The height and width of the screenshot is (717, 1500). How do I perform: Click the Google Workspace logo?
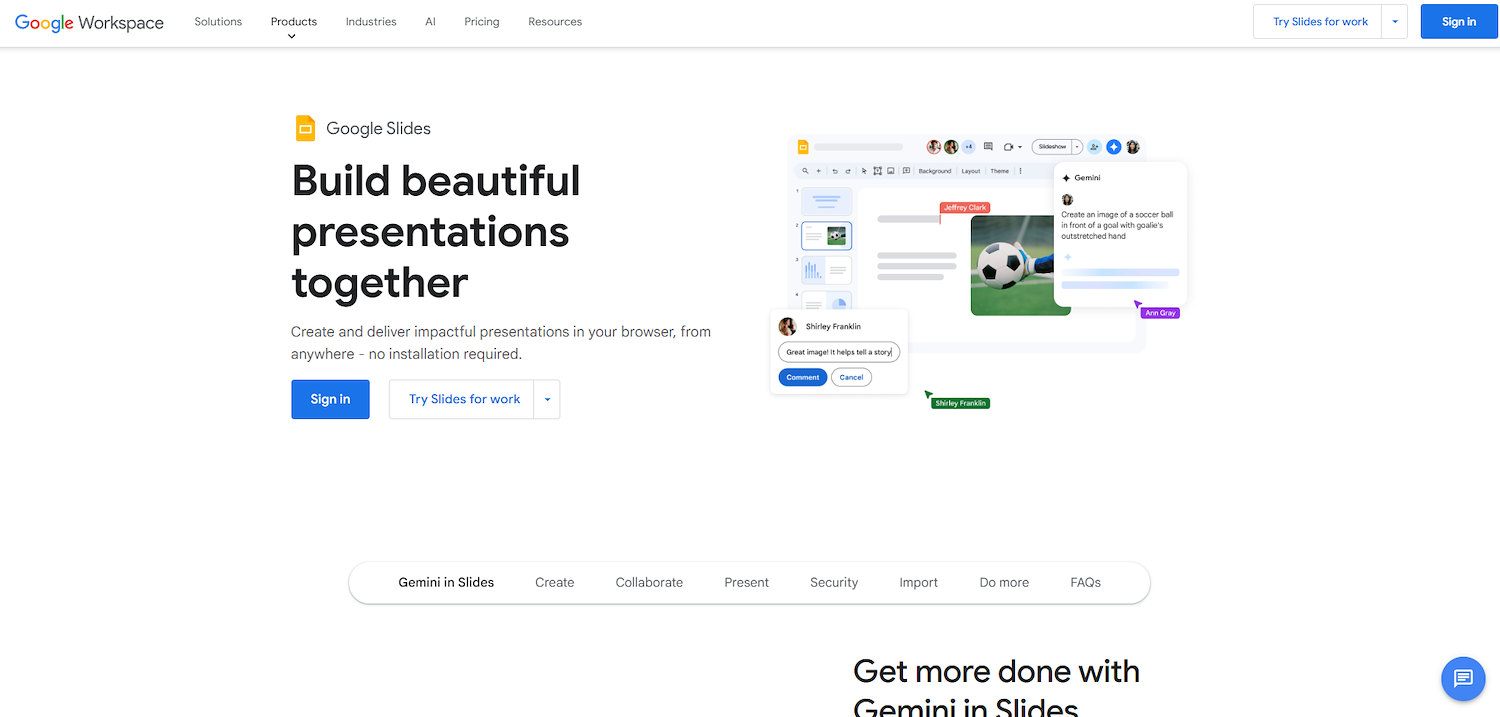(x=89, y=22)
